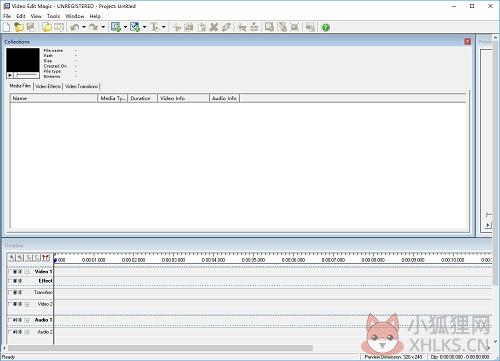Open Help via green question icon
The image size is (500, 361).
click(x=326, y=27)
